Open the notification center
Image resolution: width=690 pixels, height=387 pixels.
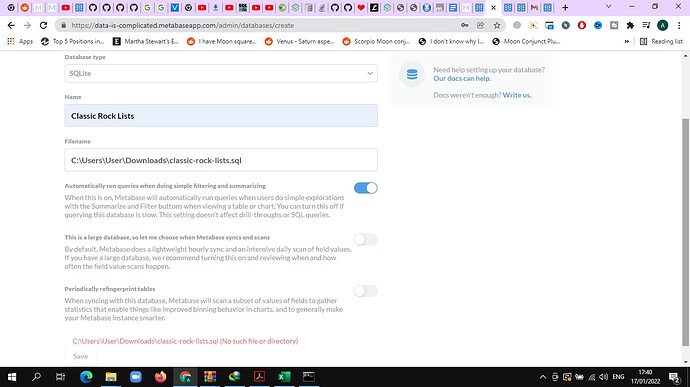(675, 377)
